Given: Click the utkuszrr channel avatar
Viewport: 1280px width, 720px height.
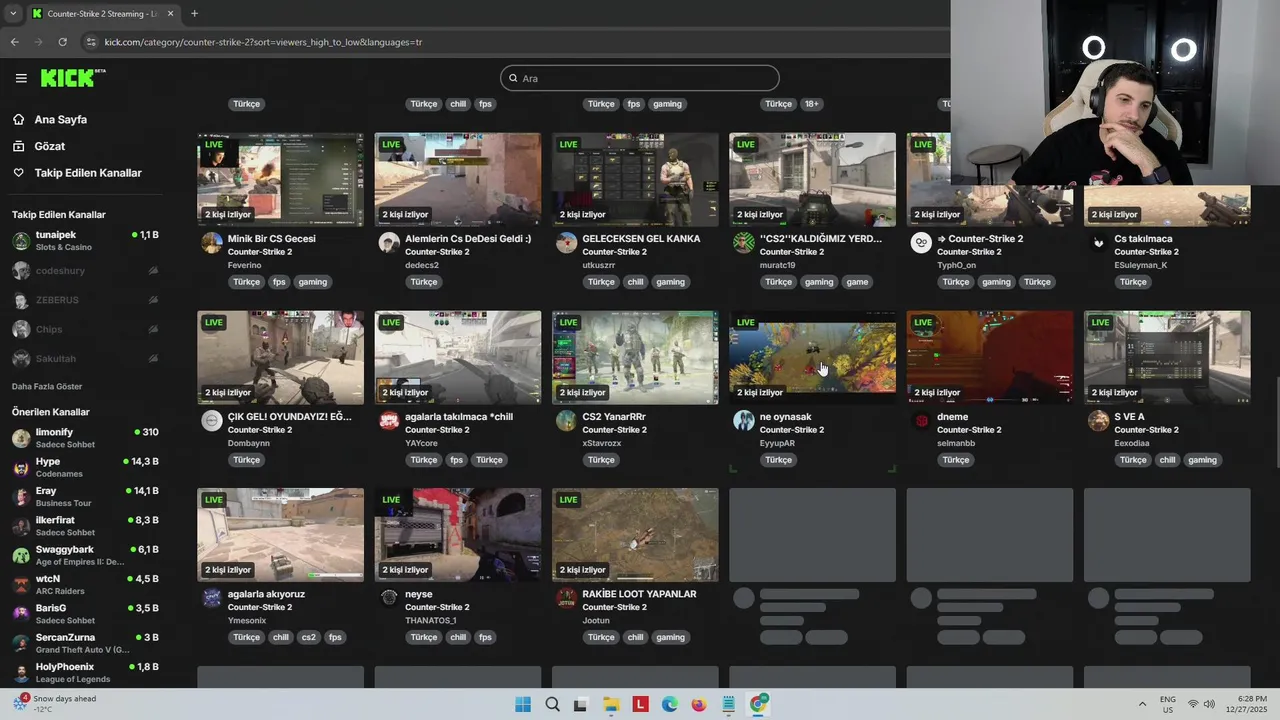Looking at the screenshot, I should pos(567,243).
